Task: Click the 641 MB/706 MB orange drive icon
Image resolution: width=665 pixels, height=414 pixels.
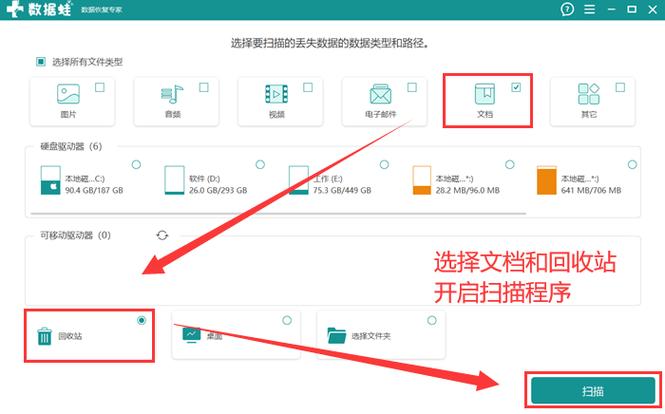Action: pos(547,180)
